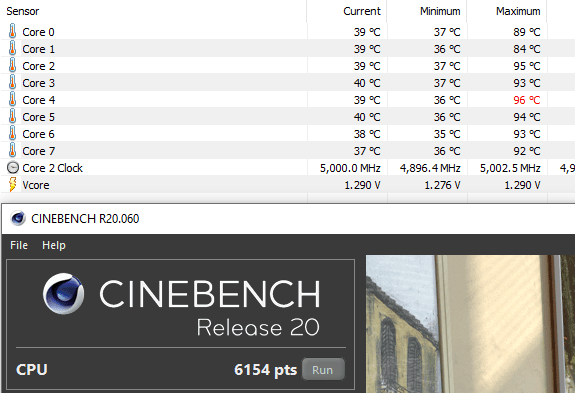Select the Core 2 sensor label
575x393 pixels.
click(38, 66)
